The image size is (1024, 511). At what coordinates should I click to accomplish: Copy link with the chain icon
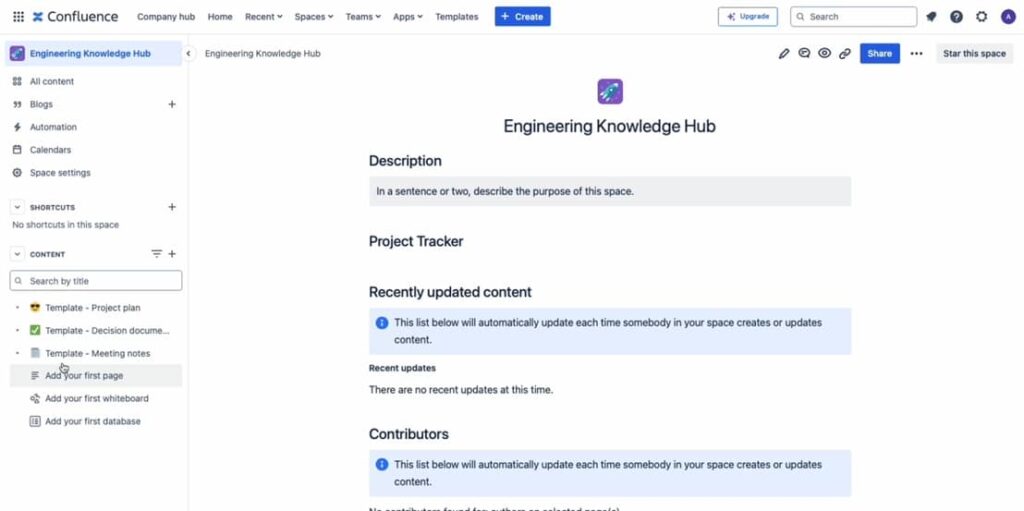tap(845, 54)
